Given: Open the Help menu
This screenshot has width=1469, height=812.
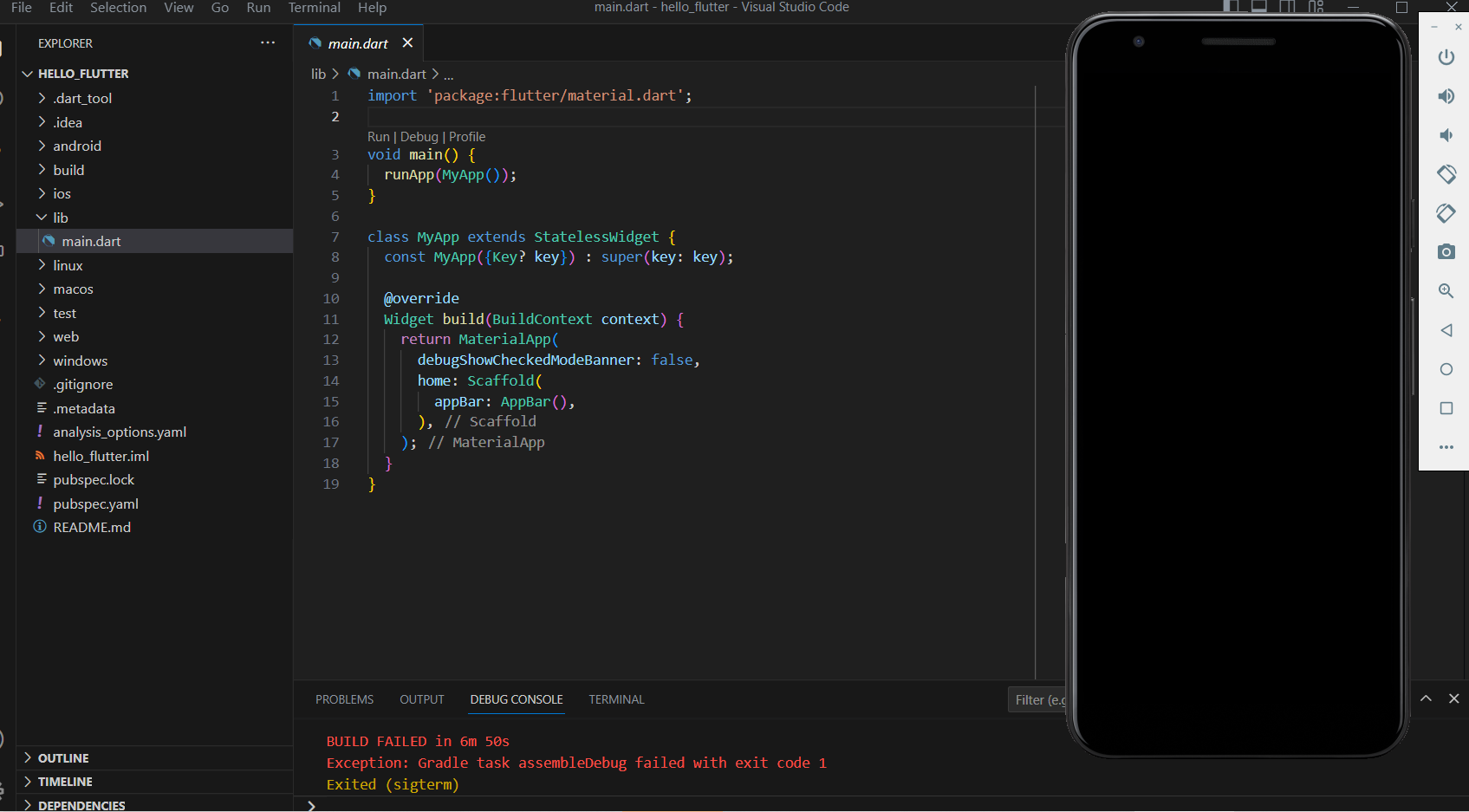Looking at the screenshot, I should click(372, 7).
